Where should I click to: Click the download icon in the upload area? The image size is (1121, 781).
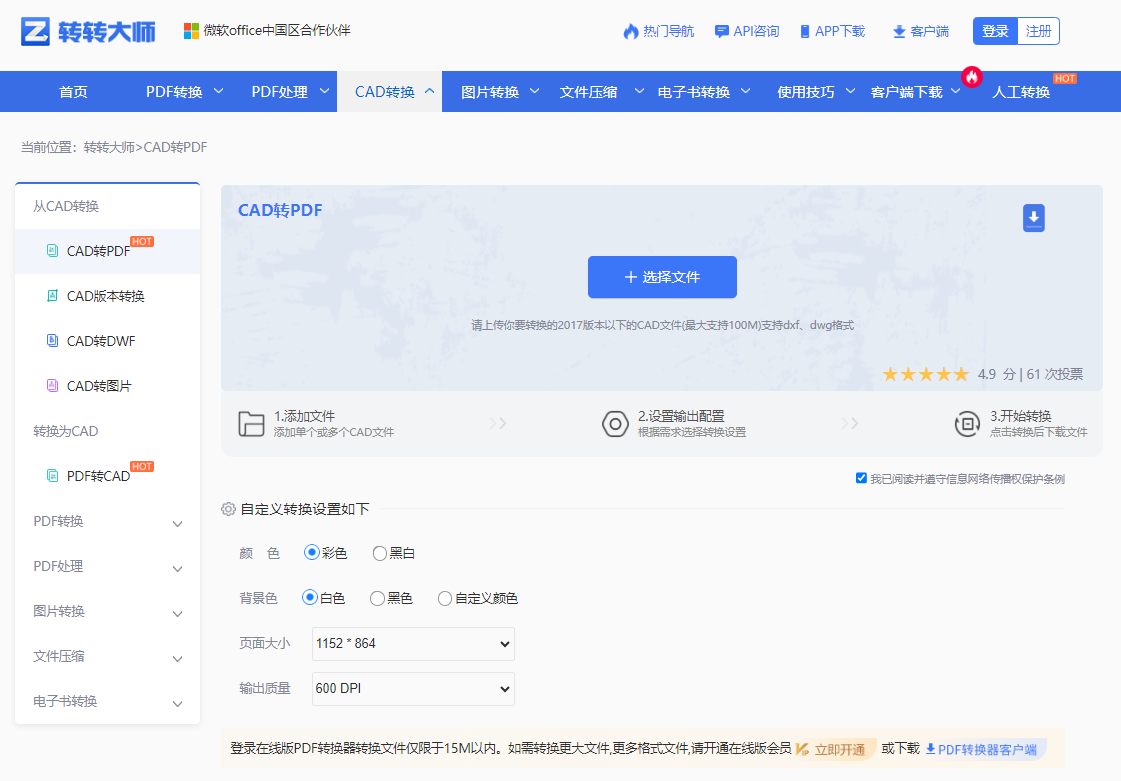[x=1033, y=217]
